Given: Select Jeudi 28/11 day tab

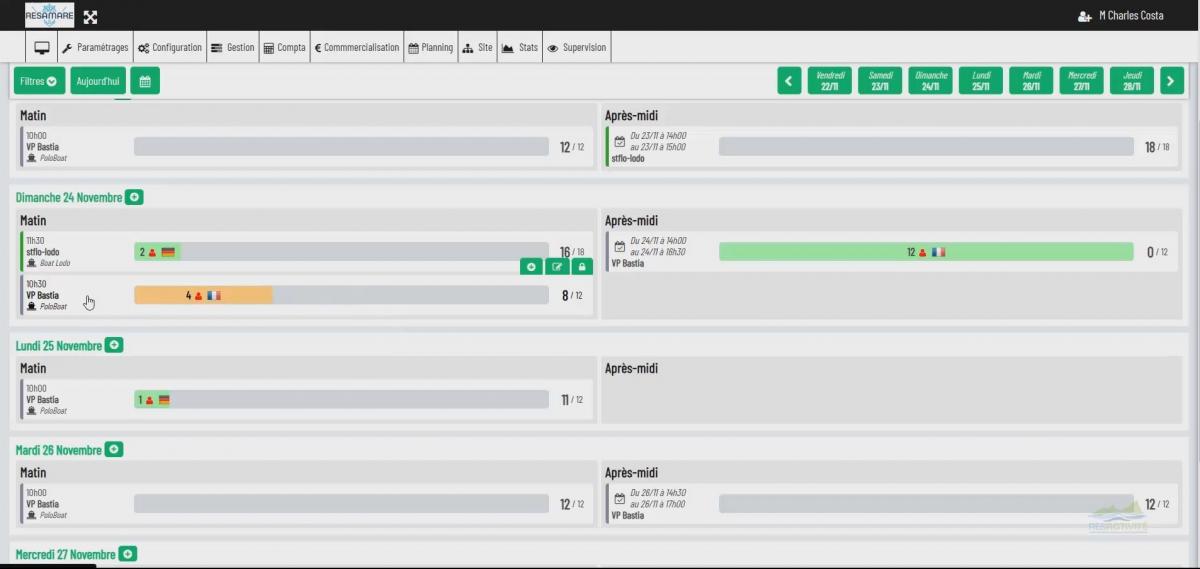Looking at the screenshot, I should (x=1132, y=81).
